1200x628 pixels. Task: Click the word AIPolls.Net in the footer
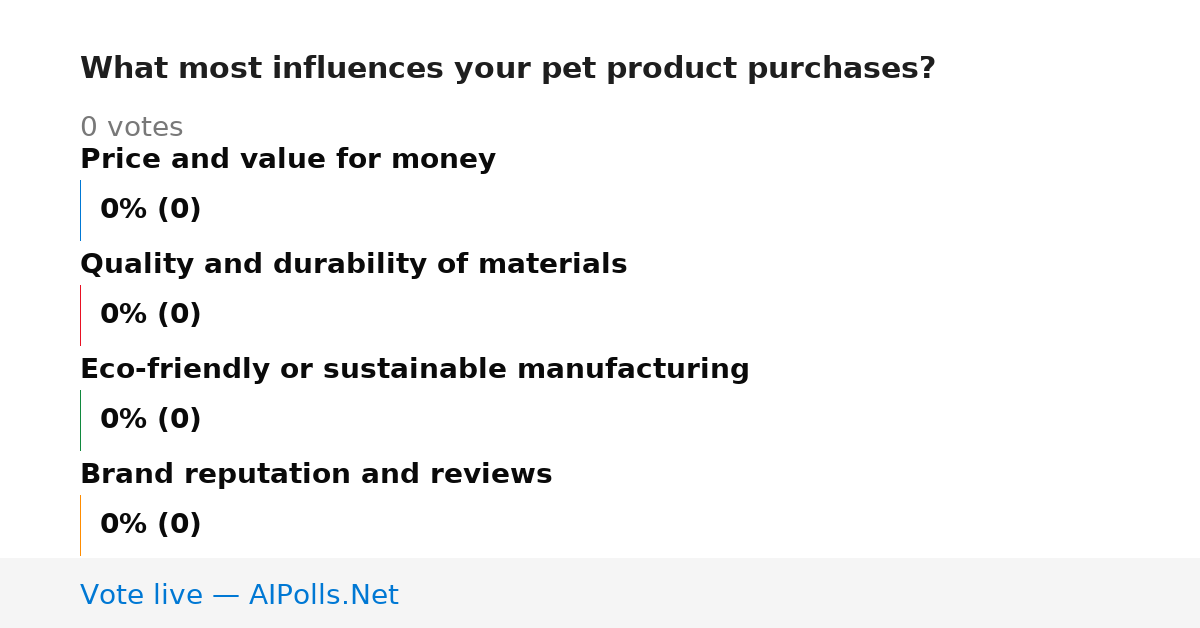[x=323, y=595]
